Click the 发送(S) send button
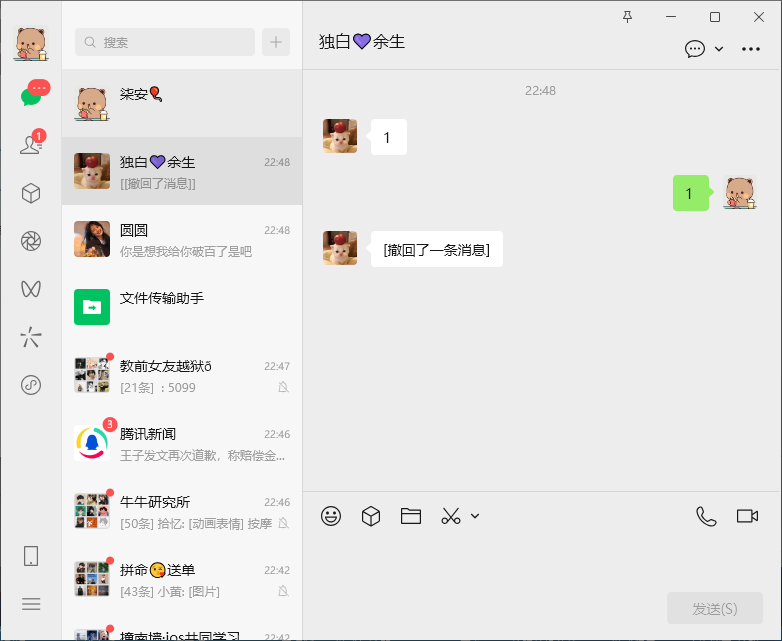Viewport: 782px width, 641px height. (x=715, y=608)
